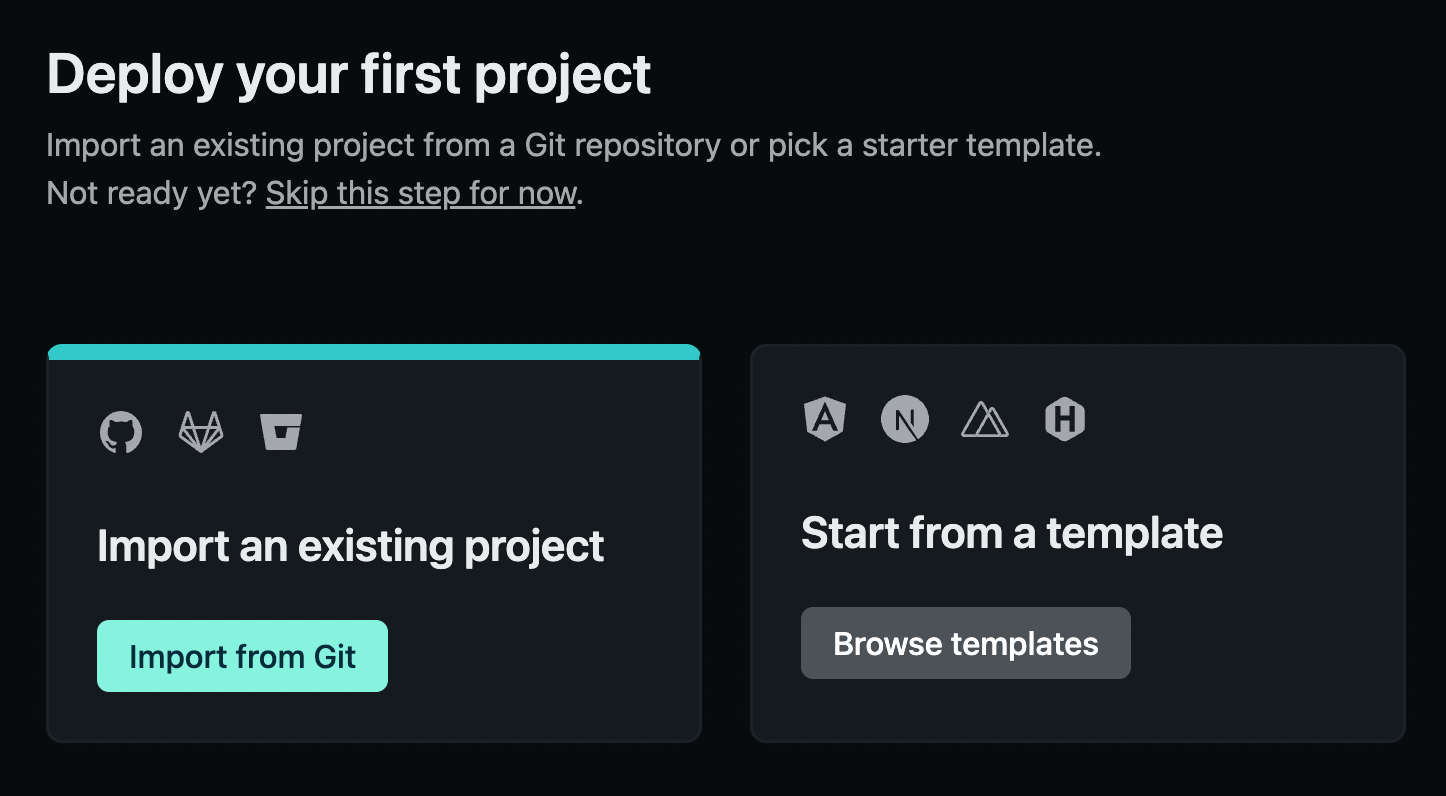Click the teal accent bar atop import card

pyautogui.click(x=374, y=352)
